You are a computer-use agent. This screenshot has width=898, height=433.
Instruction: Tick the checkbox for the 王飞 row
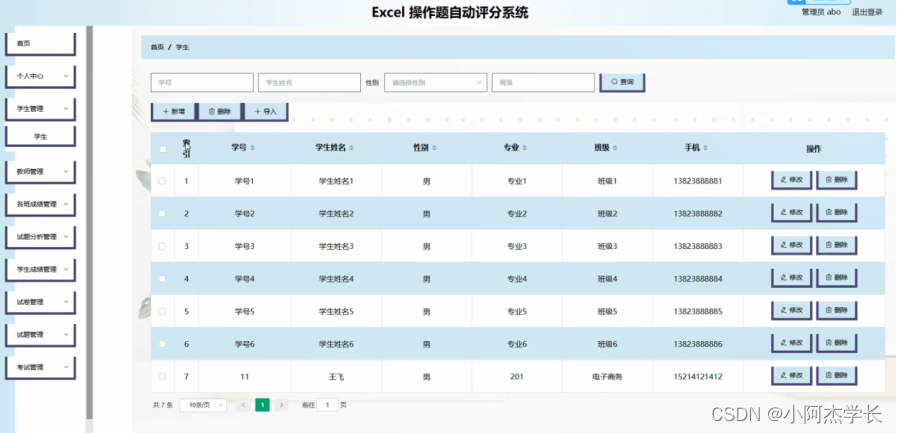click(x=163, y=377)
